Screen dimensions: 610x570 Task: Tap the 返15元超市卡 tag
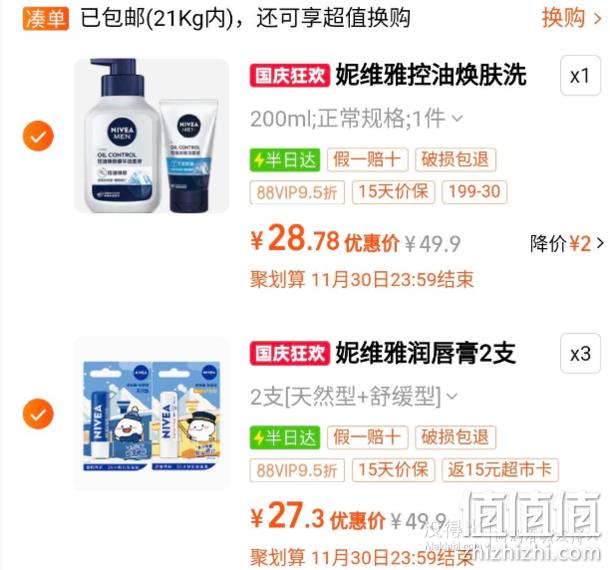tap(500, 470)
